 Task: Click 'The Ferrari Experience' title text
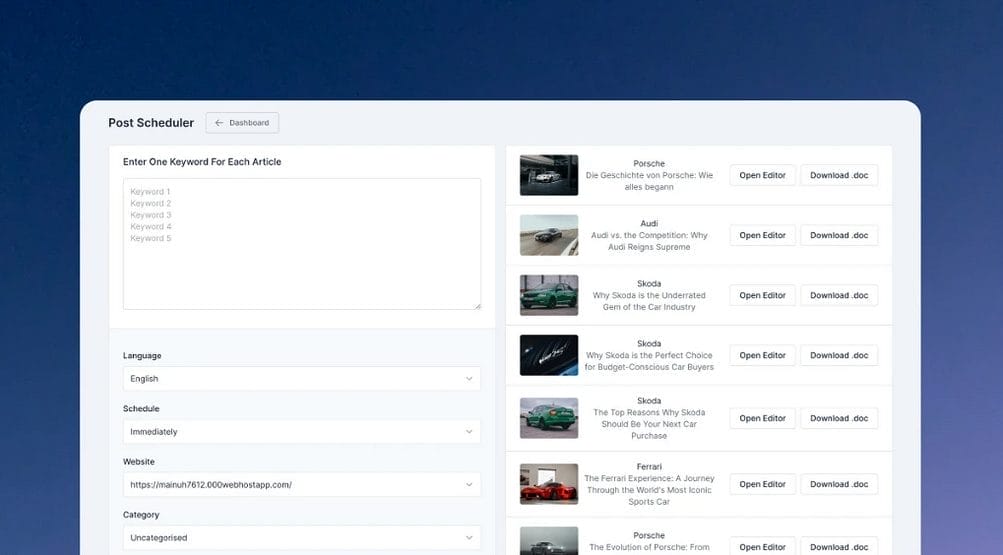(649, 490)
